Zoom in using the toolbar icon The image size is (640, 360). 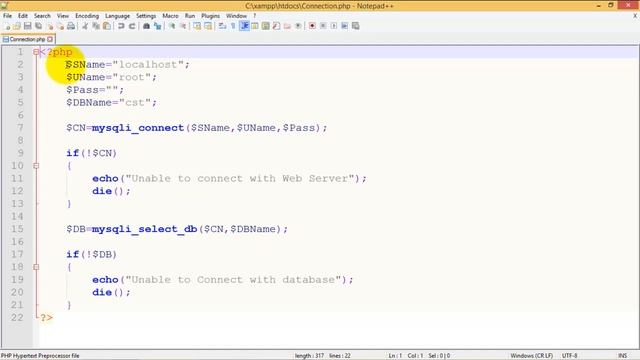coord(172,26)
